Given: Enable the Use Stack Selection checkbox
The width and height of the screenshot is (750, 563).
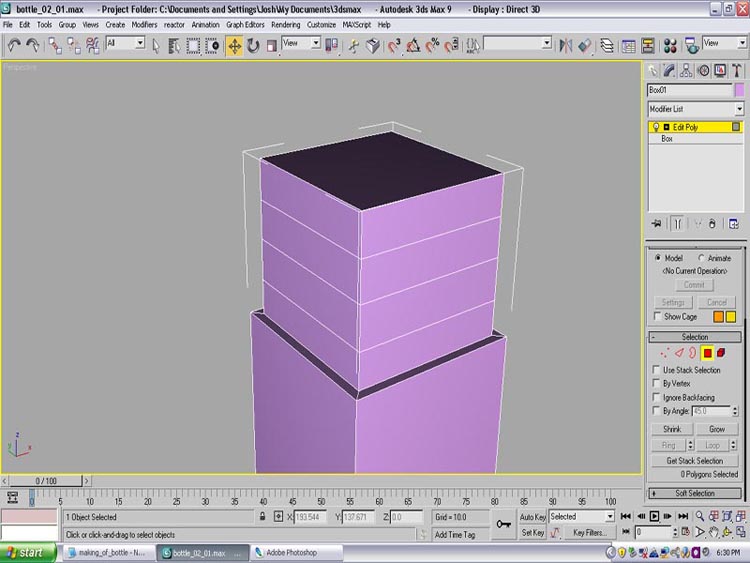Looking at the screenshot, I should point(656,370).
